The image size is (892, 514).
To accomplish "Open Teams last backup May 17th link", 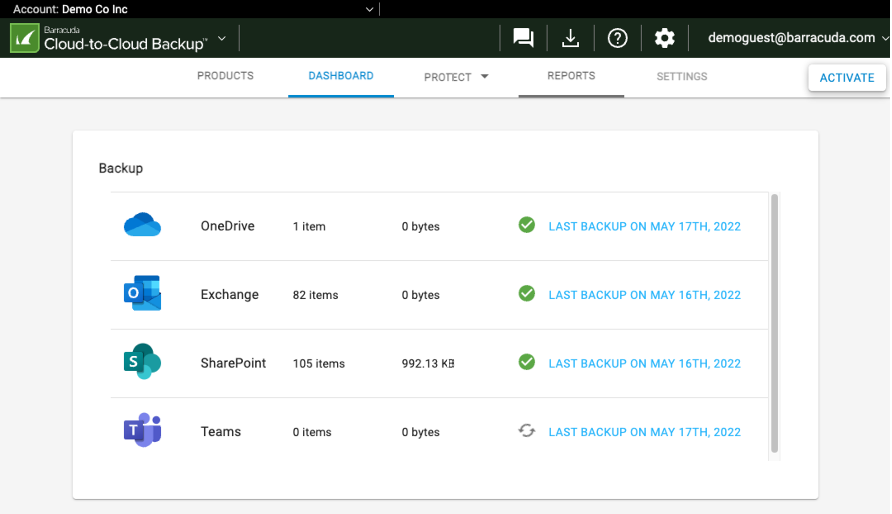I will pos(645,432).
